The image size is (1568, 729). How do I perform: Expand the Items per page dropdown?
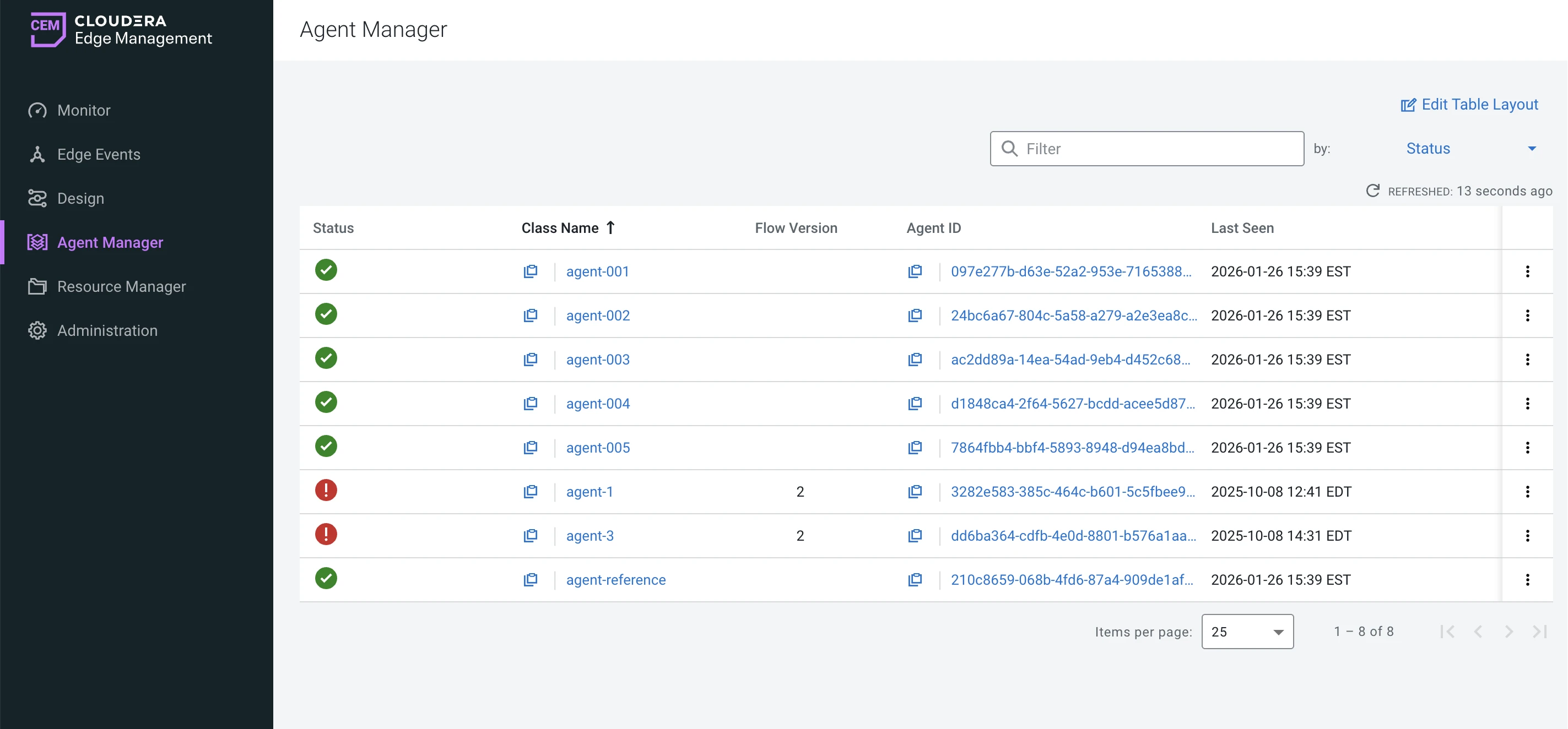pyautogui.click(x=1247, y=632)
